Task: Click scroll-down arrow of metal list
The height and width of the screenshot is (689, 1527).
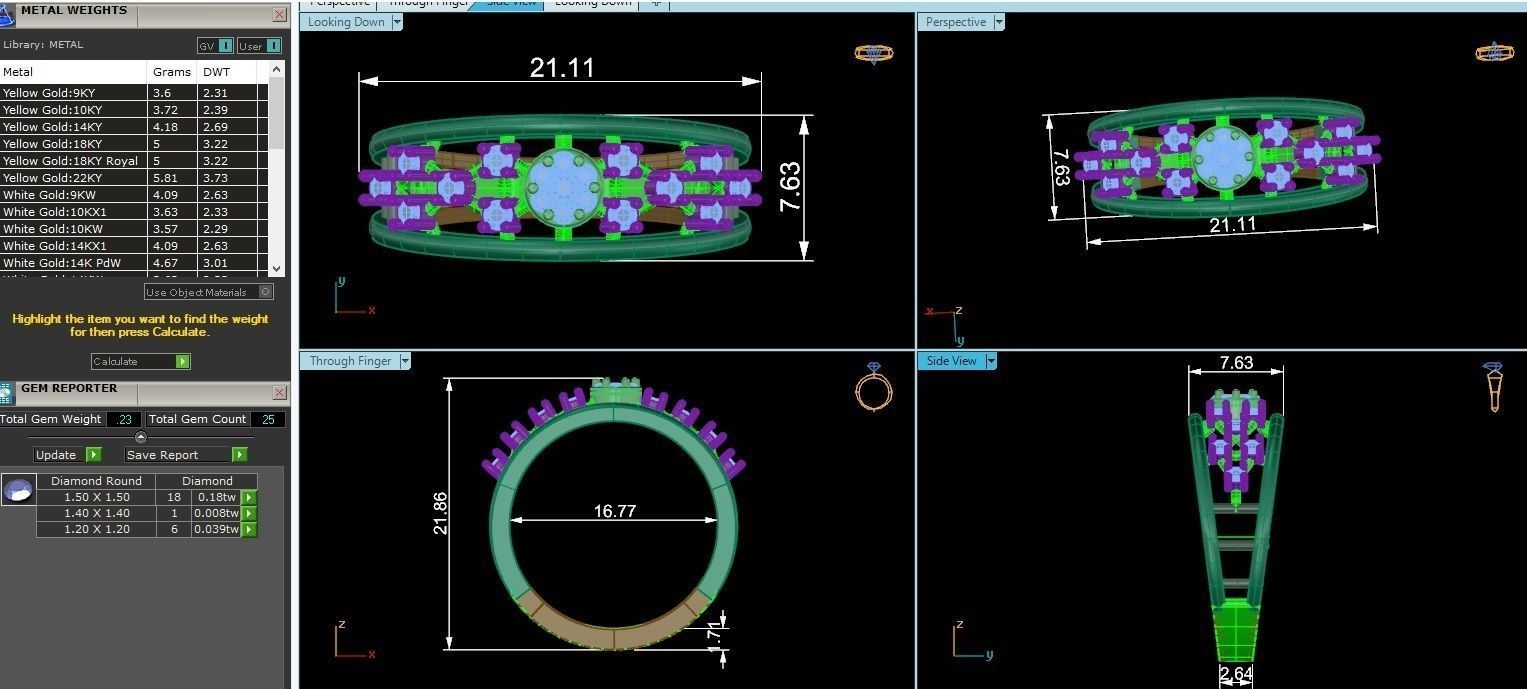Action: pyautogui.click(x=277, y=268)
